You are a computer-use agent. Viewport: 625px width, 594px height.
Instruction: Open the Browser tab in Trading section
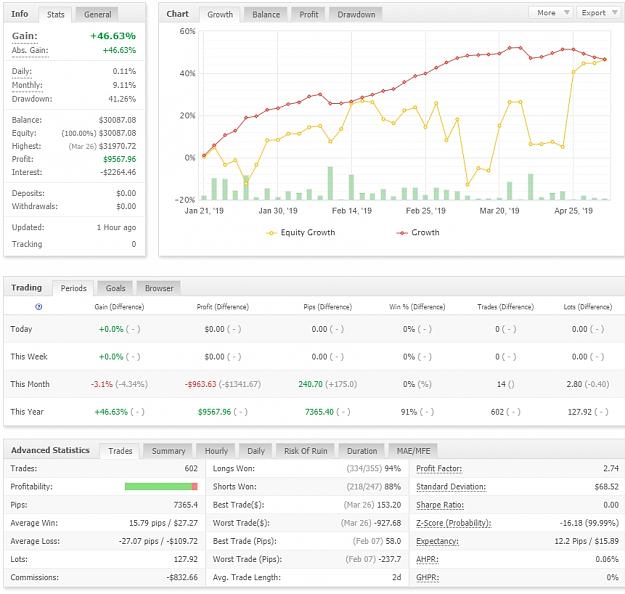click(159, 288)
